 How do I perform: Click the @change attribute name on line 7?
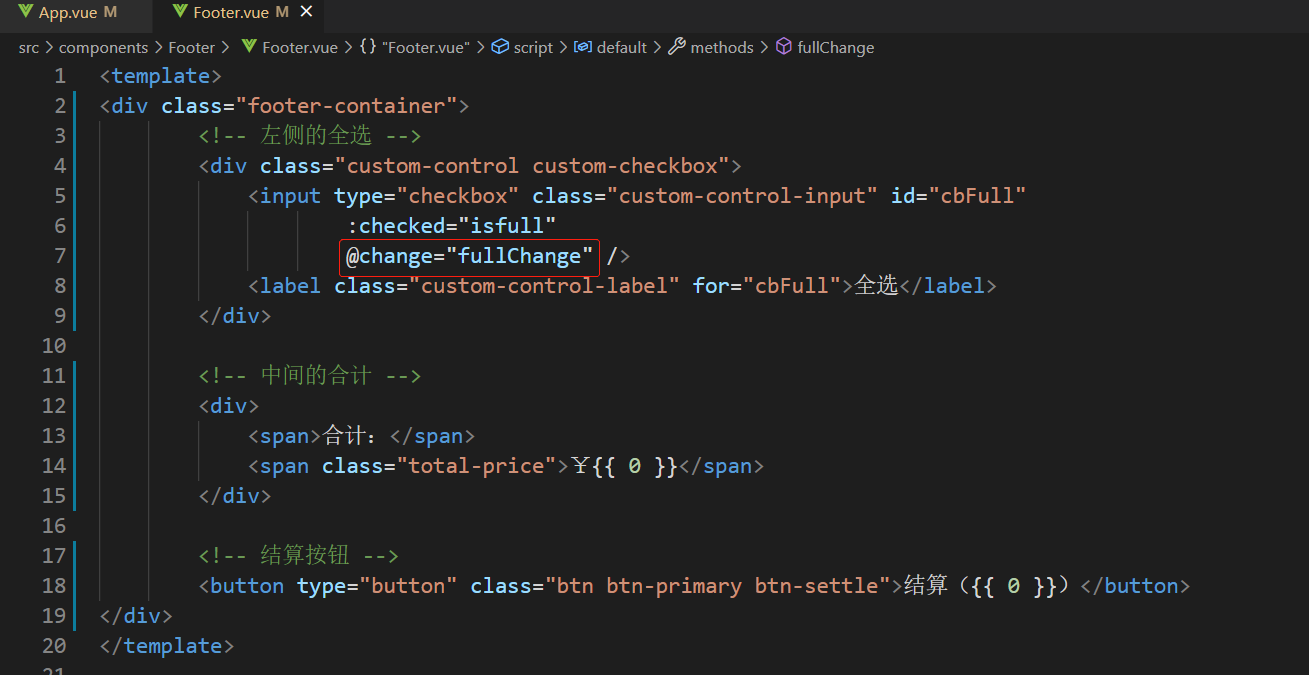click(390, 256)
